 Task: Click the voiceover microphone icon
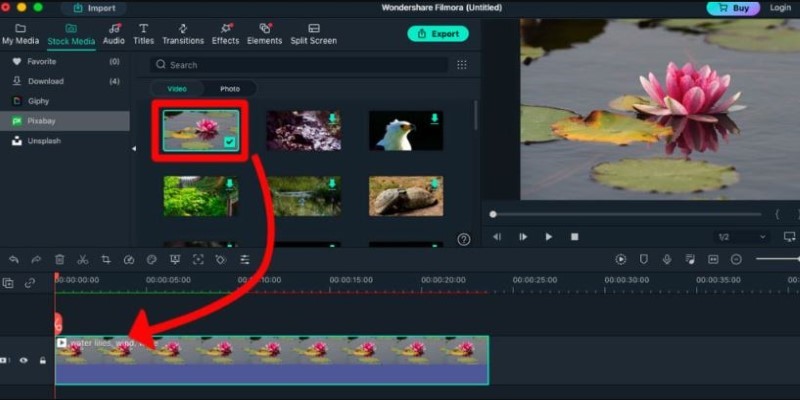[666, 259]
